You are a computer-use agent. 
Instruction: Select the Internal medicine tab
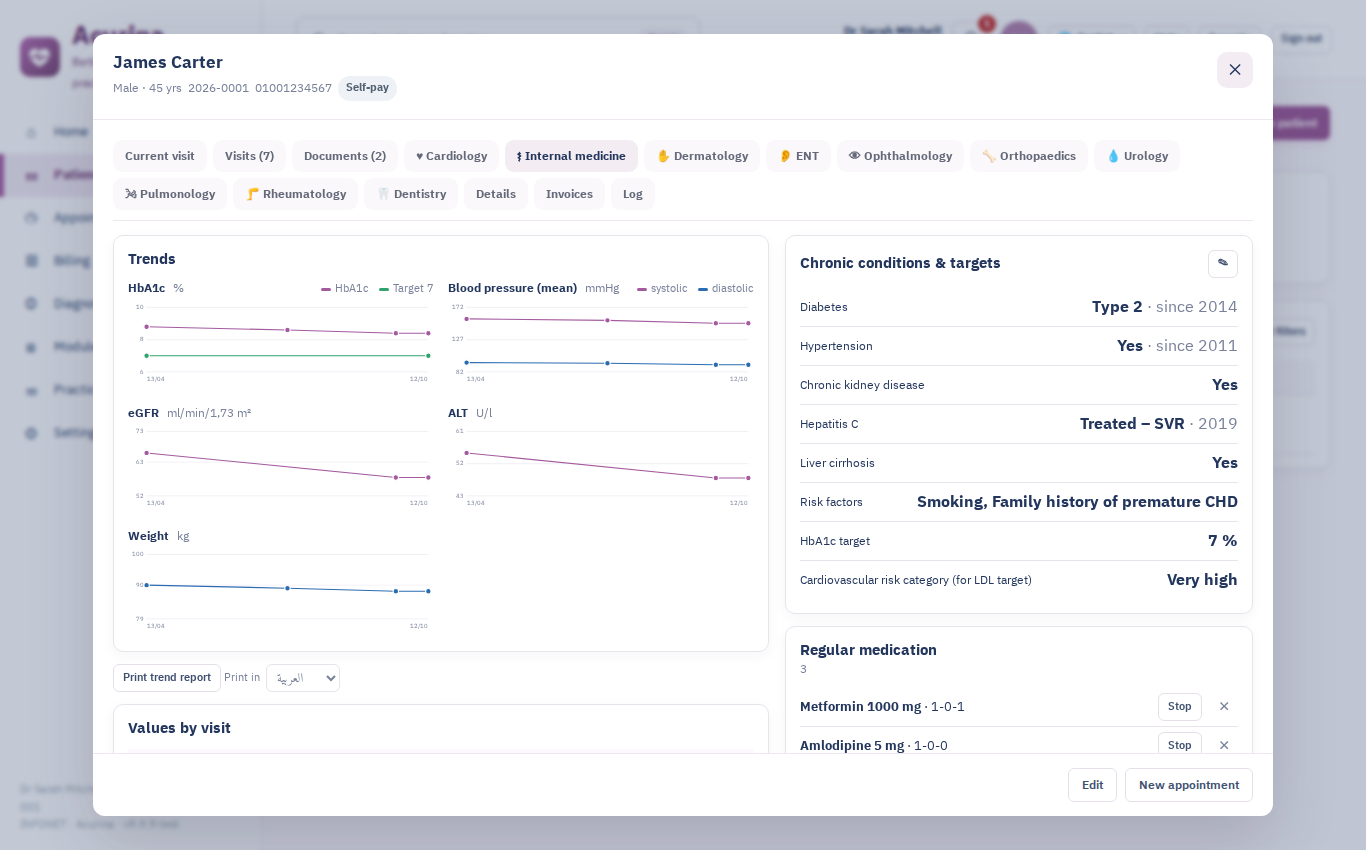571,156
